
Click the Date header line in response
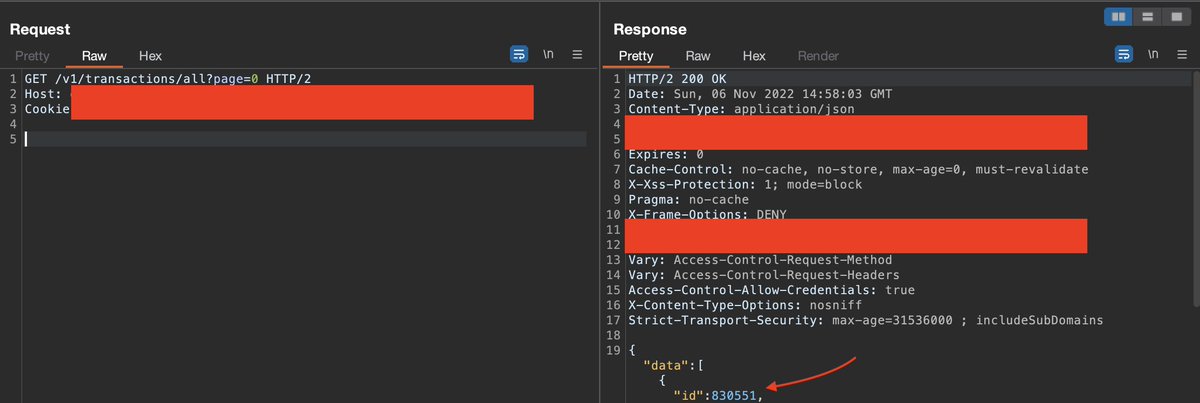[760, 94]
